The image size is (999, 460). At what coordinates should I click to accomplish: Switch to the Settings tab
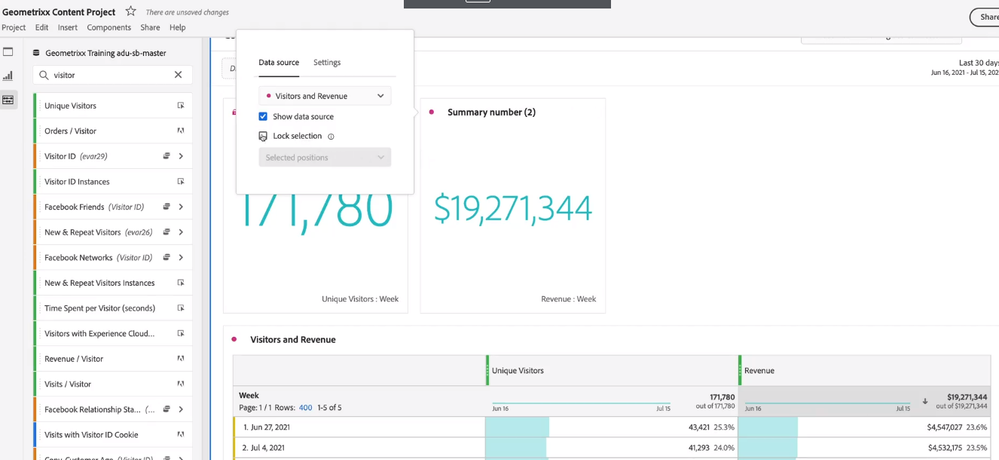[327, 62]
